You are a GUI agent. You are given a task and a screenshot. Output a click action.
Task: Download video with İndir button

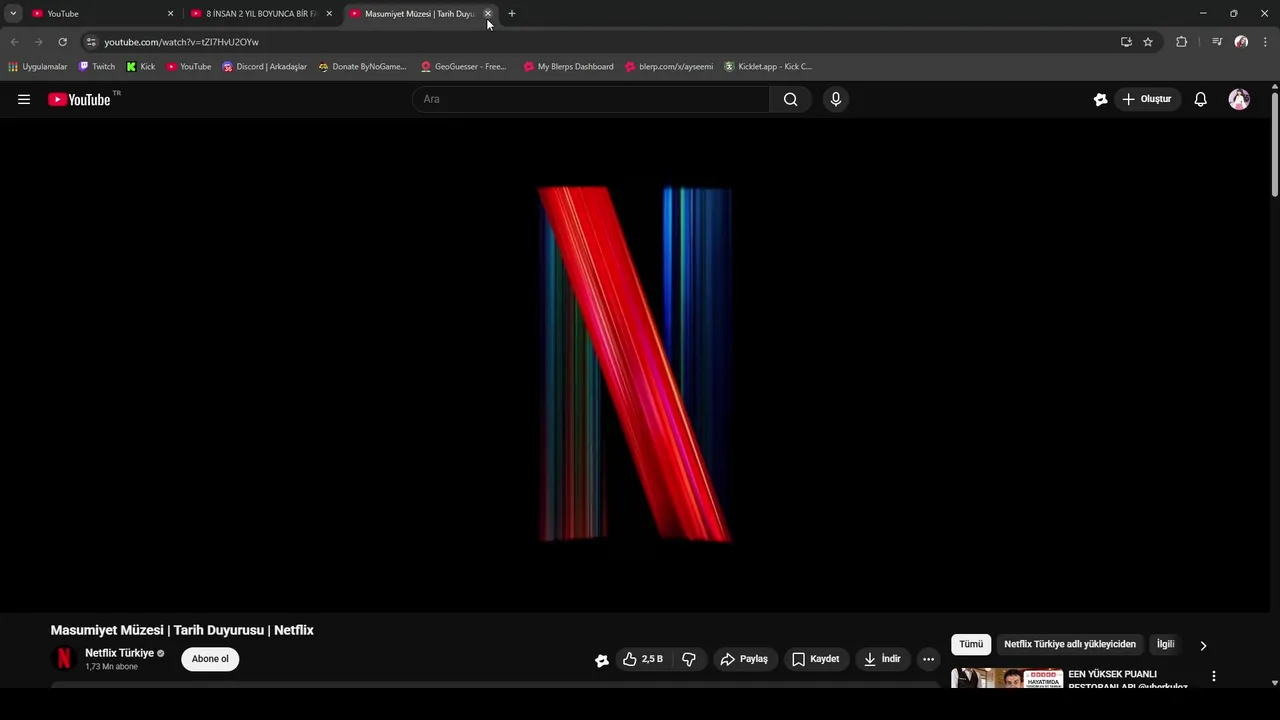pos(883,659)
